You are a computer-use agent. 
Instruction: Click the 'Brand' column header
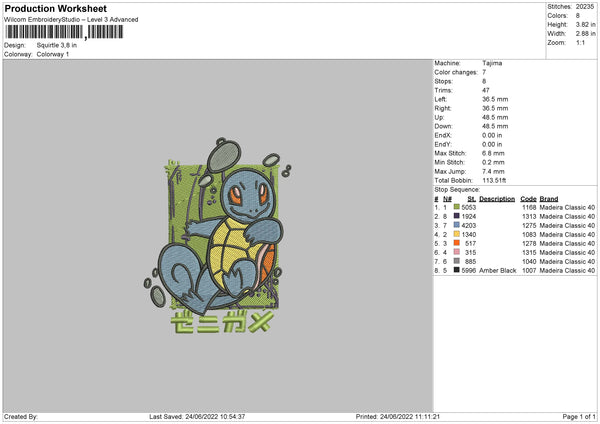[549, 199]
